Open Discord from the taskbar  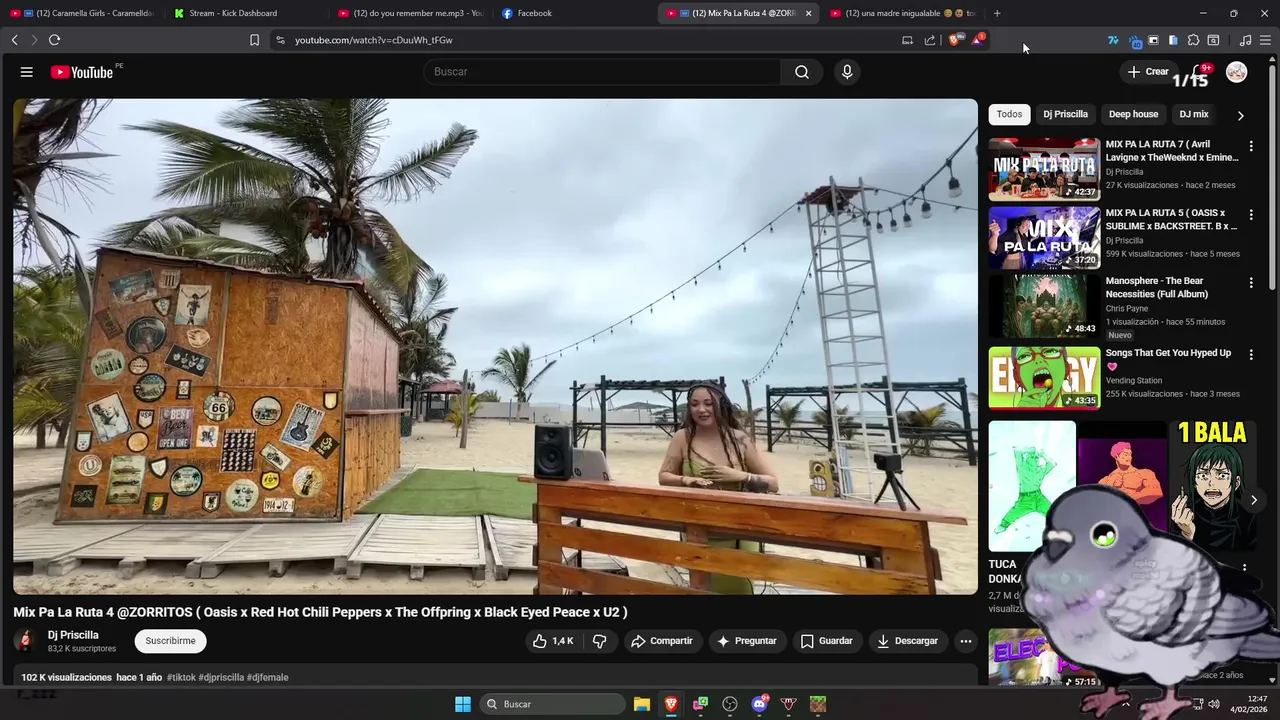[x=759, y=704]
